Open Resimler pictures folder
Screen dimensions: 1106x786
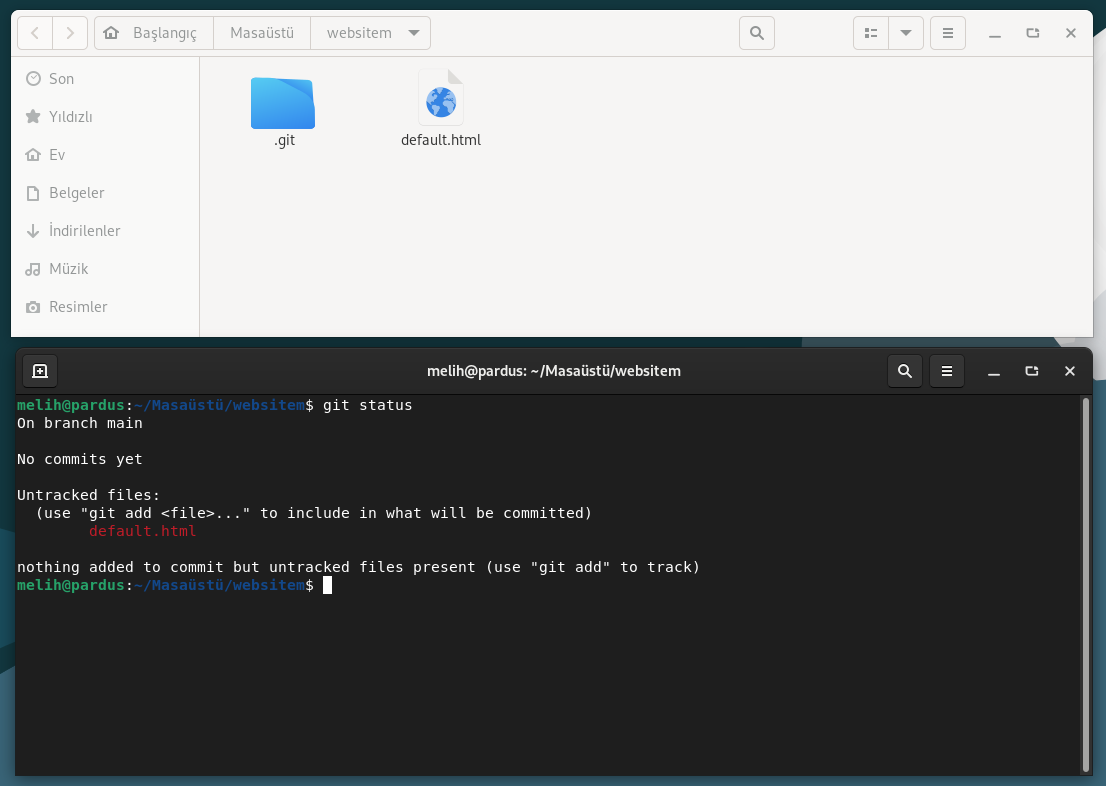[105, 308]
